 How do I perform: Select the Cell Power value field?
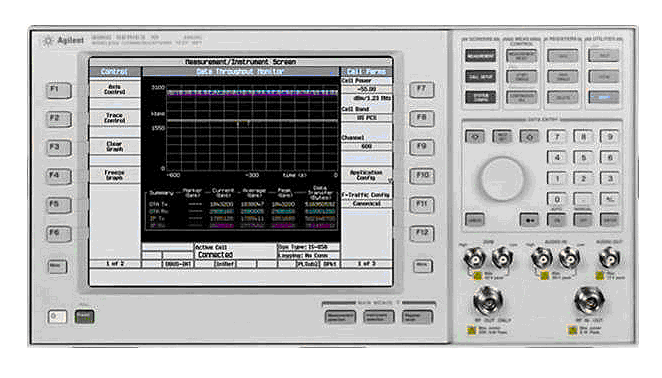tap(366, 90)
